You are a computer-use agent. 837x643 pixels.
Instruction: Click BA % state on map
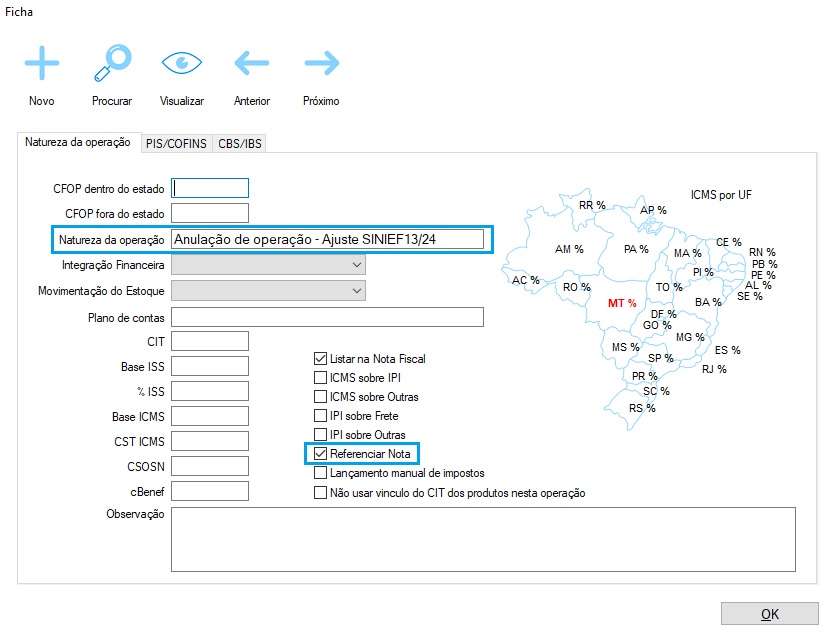(708, 302)
